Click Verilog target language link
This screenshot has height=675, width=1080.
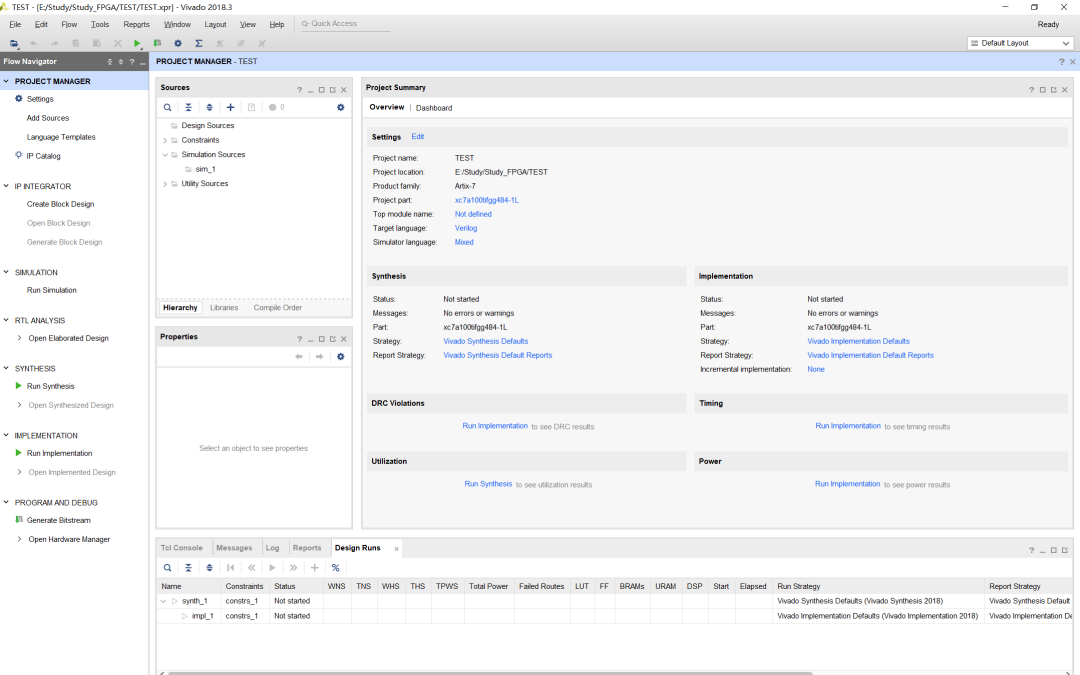pos(466,229)
